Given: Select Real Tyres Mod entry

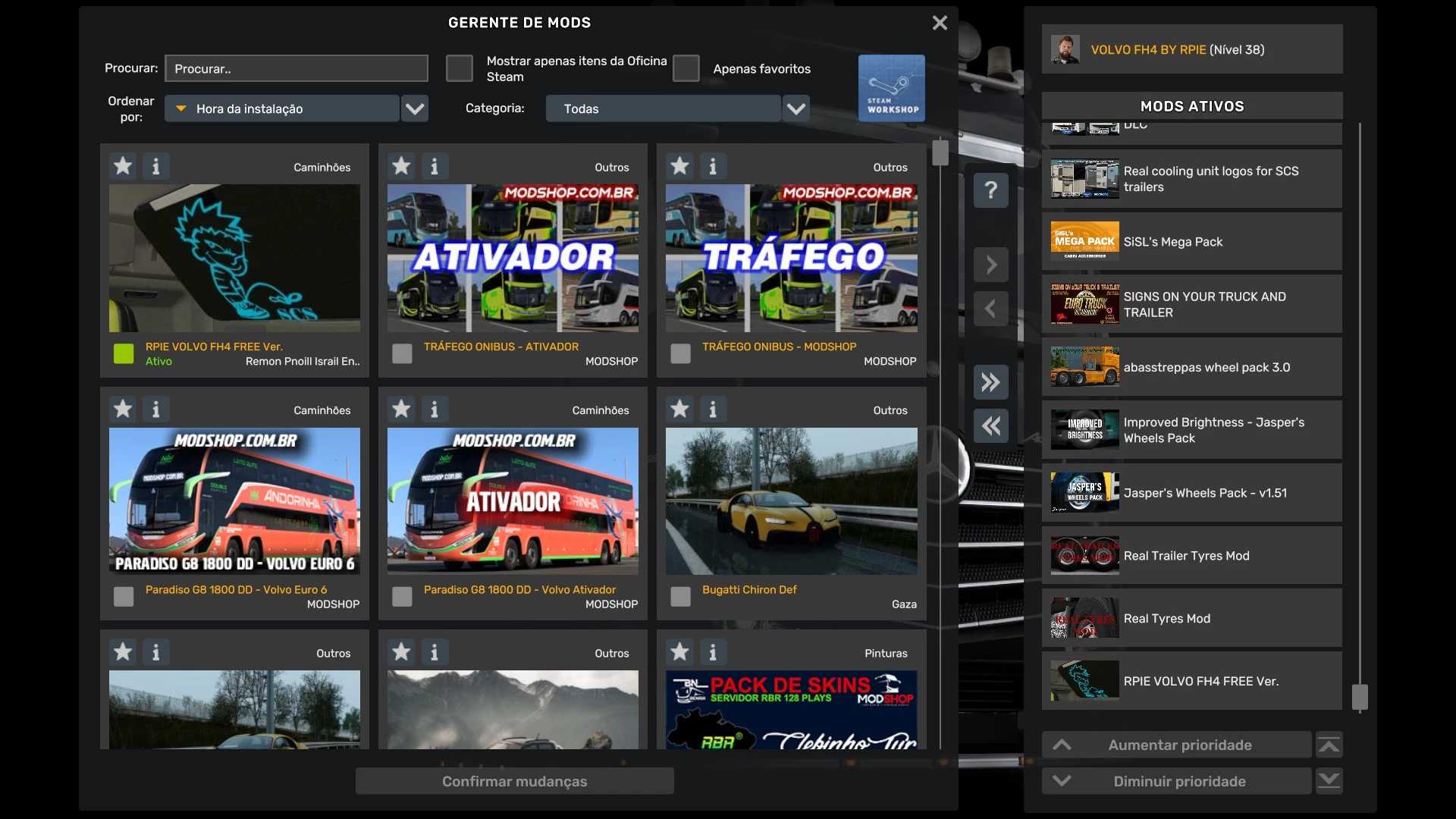Looking at the screenshot, I should 1191,619.
